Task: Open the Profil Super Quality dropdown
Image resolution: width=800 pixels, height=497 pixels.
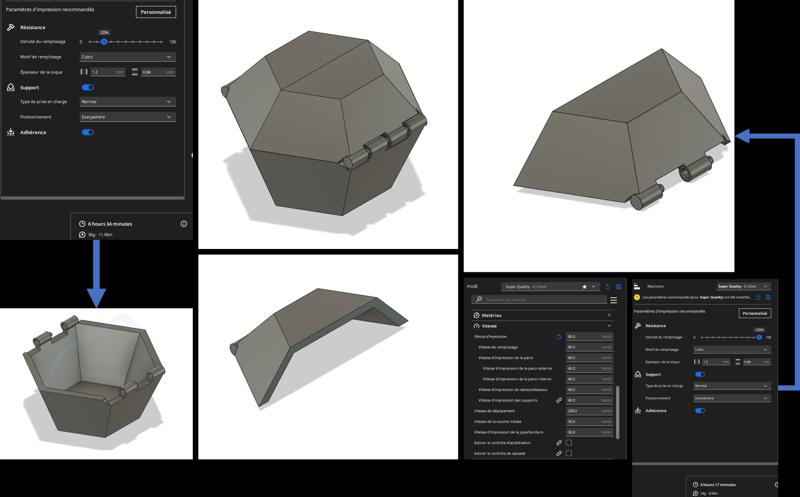Action: point(550,287)
